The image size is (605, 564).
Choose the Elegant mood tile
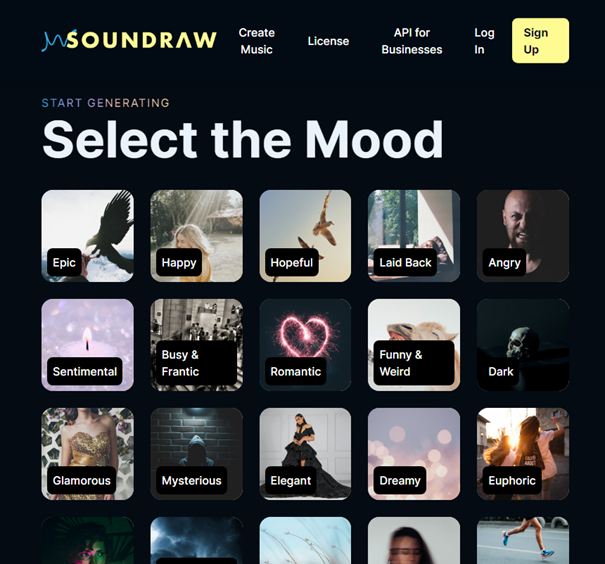pos(305,454)
